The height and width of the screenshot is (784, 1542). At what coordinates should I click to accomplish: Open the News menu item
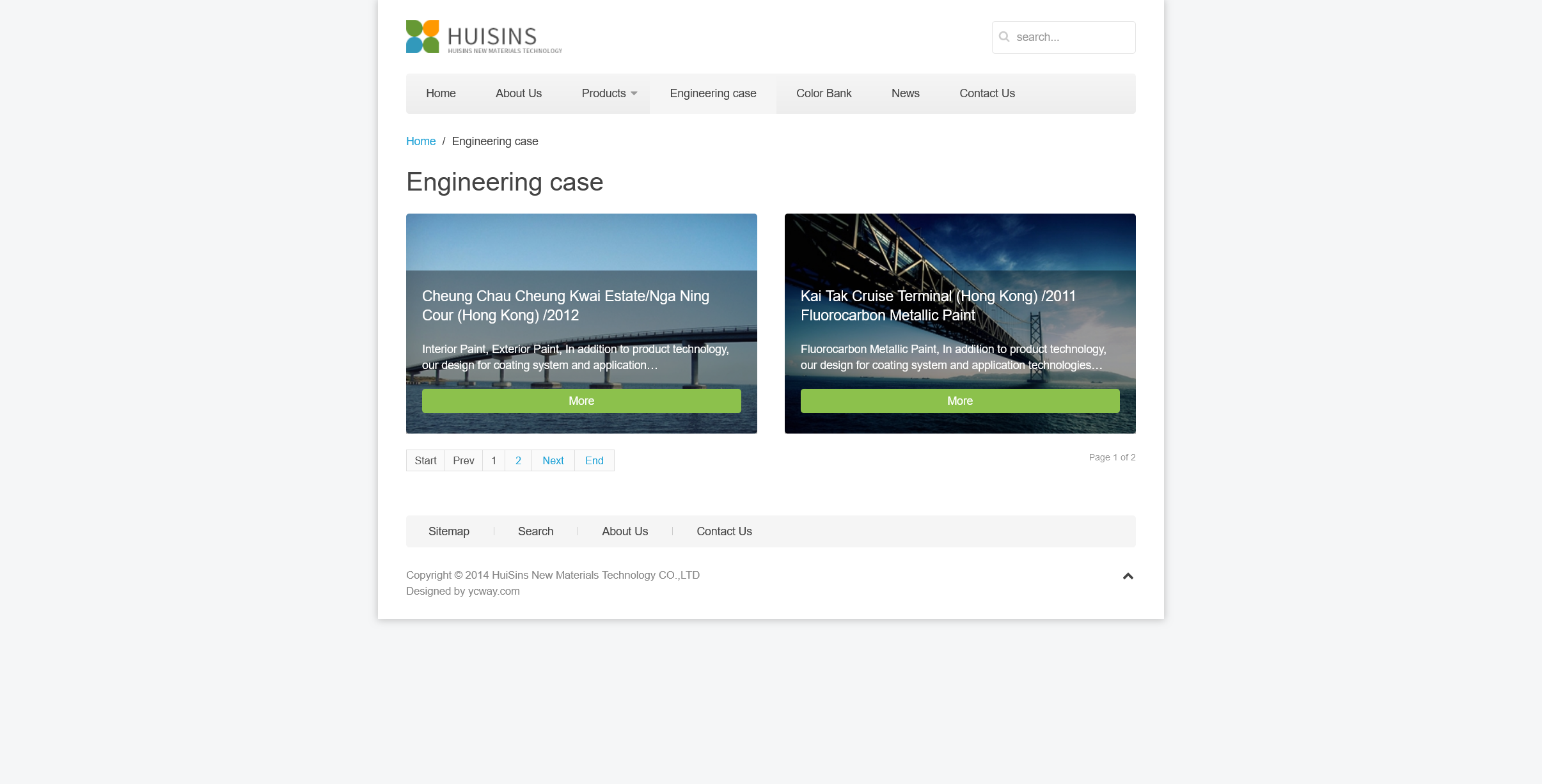coord(906,93)
